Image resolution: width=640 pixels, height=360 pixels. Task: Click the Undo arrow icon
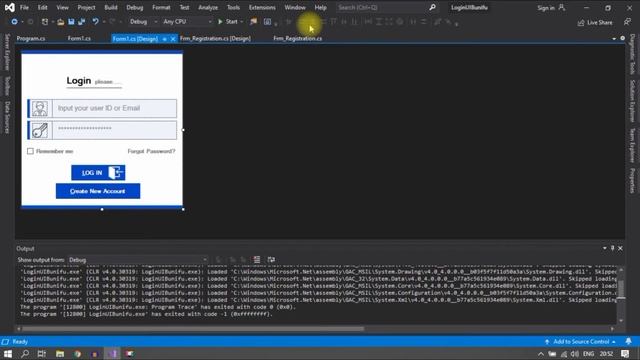click(x=95, y=22)
